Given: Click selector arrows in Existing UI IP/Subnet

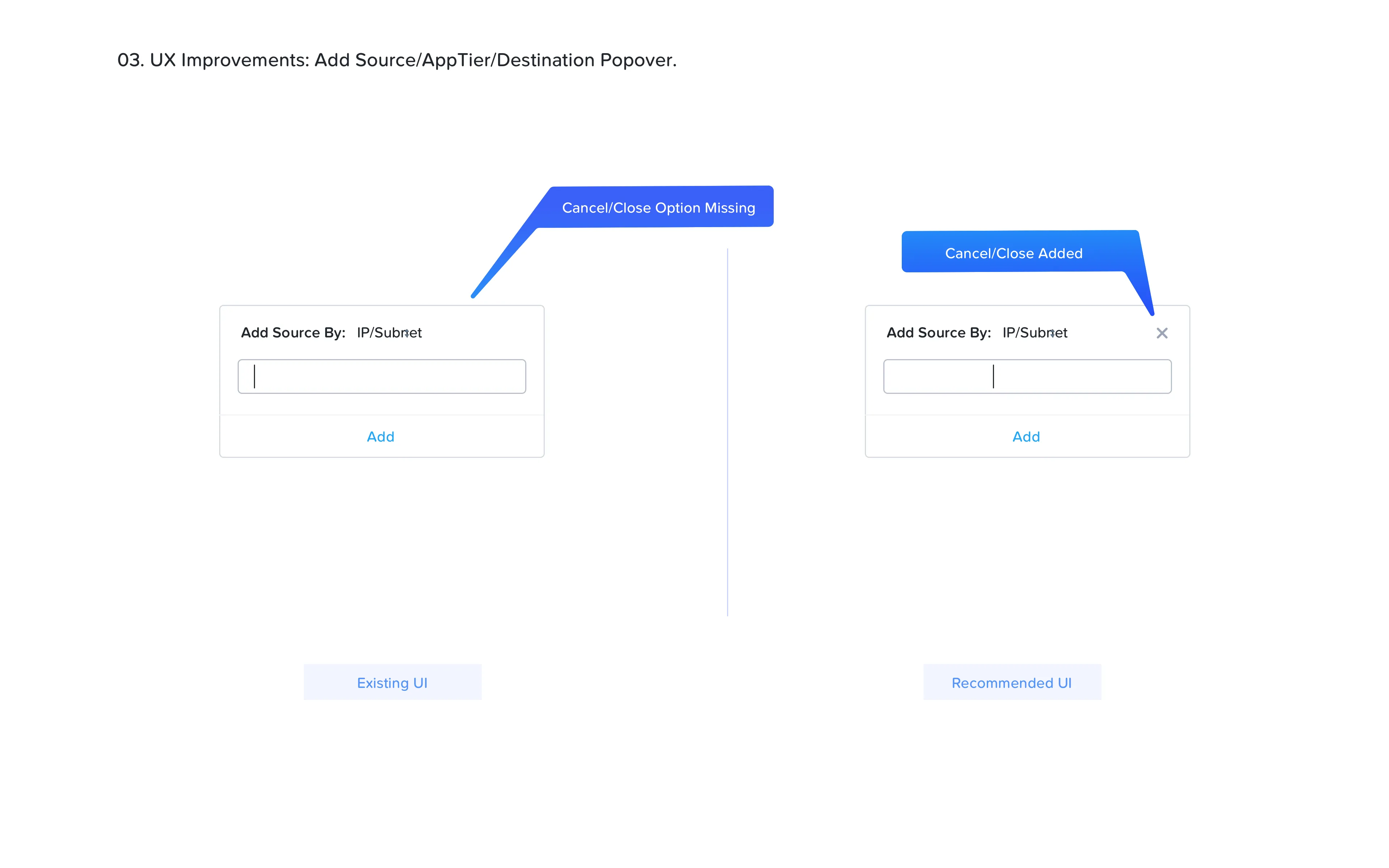Looking at the screenshot, I should click(x=406, y=333).
